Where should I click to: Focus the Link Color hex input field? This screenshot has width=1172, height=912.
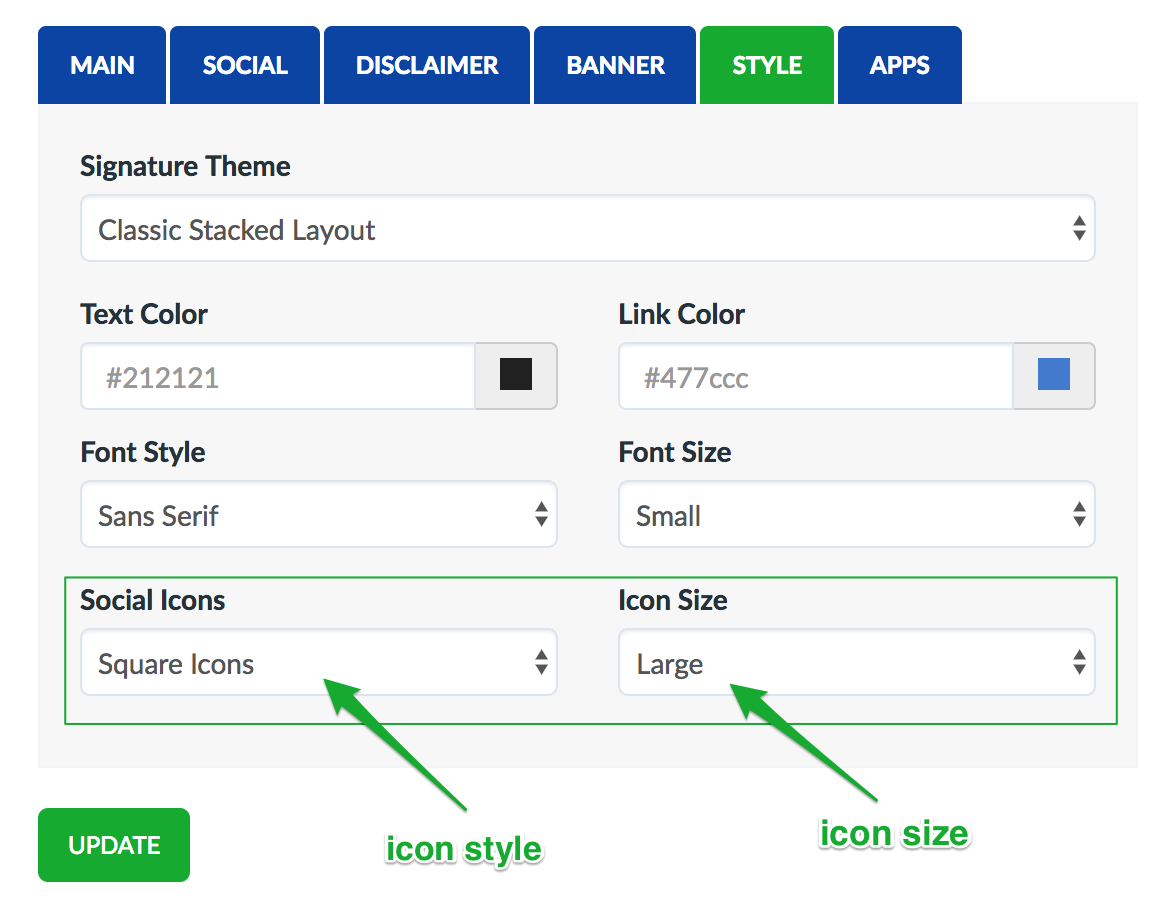pos(815,377)
